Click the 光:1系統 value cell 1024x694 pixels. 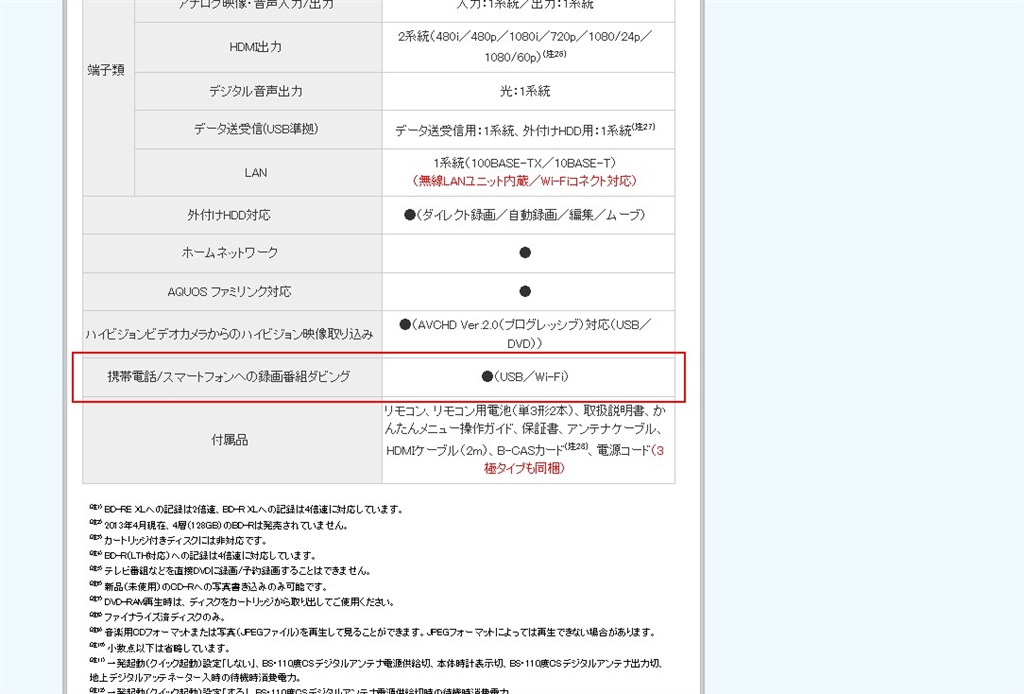coord(525,91)
